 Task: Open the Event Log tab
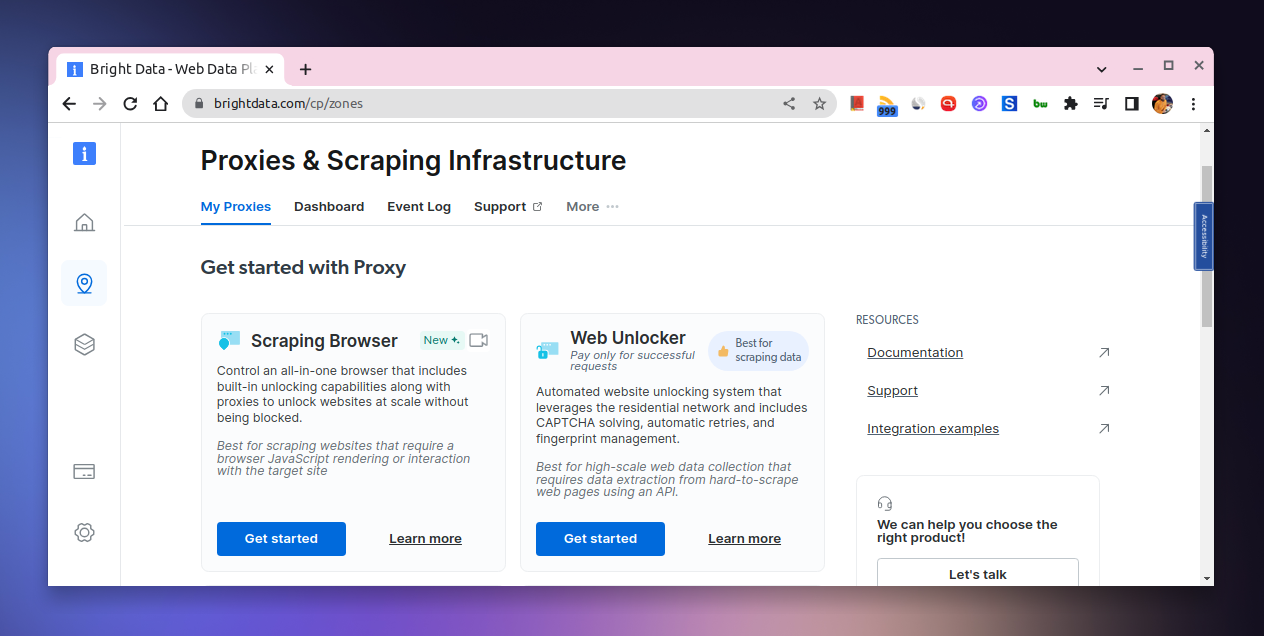tap(419, 207)
